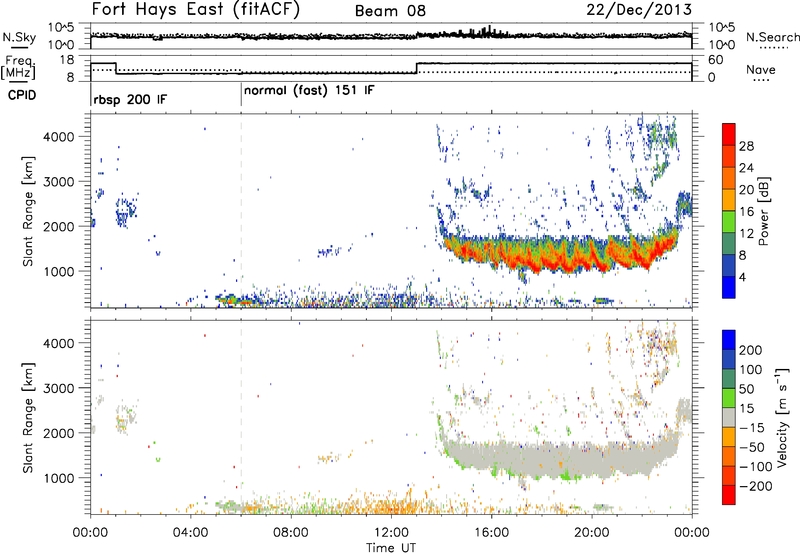This screenshot has width=800, height=554.
Task: Click the '18' frequency axis value
Action: click(x=67, y=60)
